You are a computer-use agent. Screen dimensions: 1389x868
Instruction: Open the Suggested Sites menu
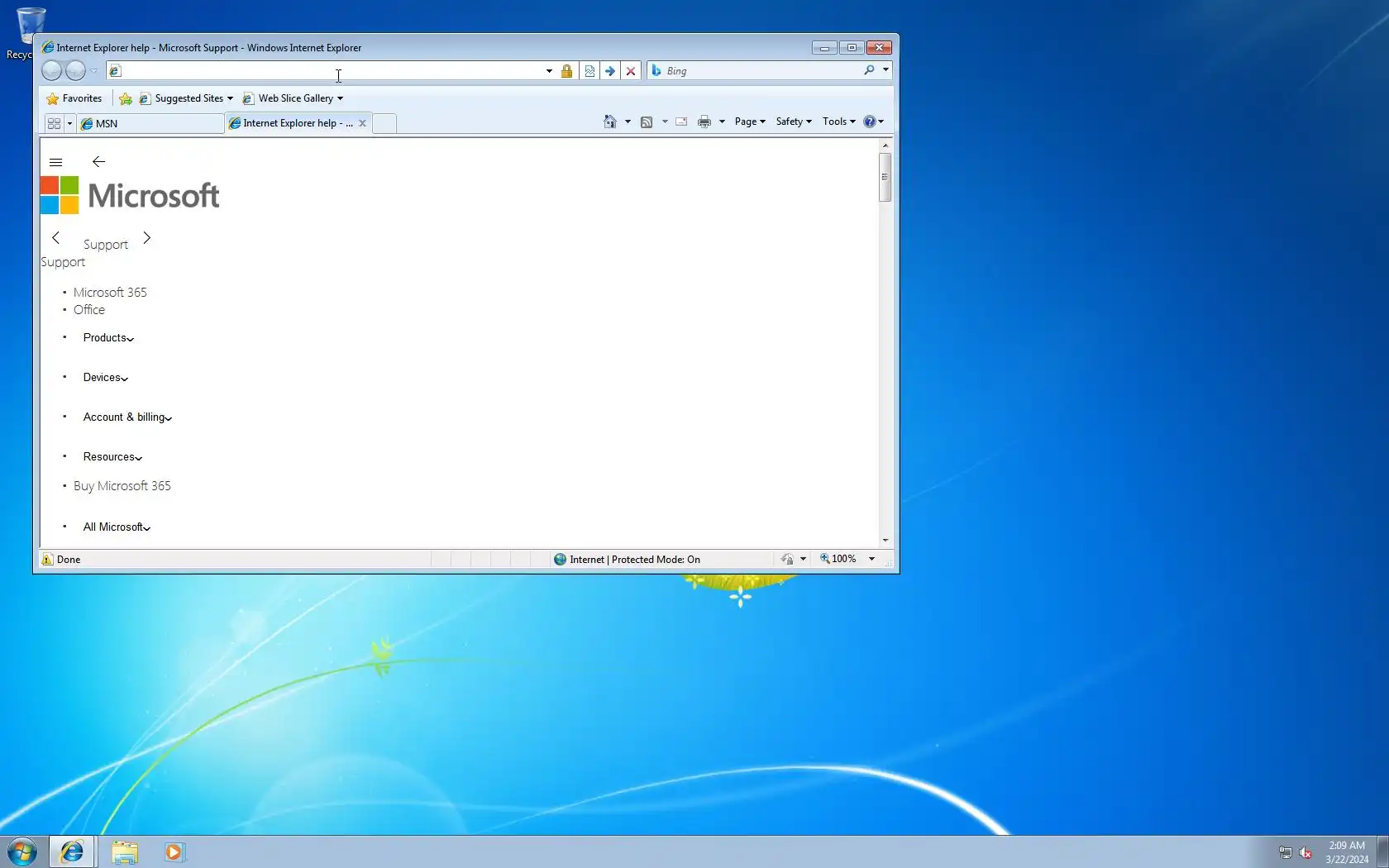pyautogui.click(x=186, y=98)
